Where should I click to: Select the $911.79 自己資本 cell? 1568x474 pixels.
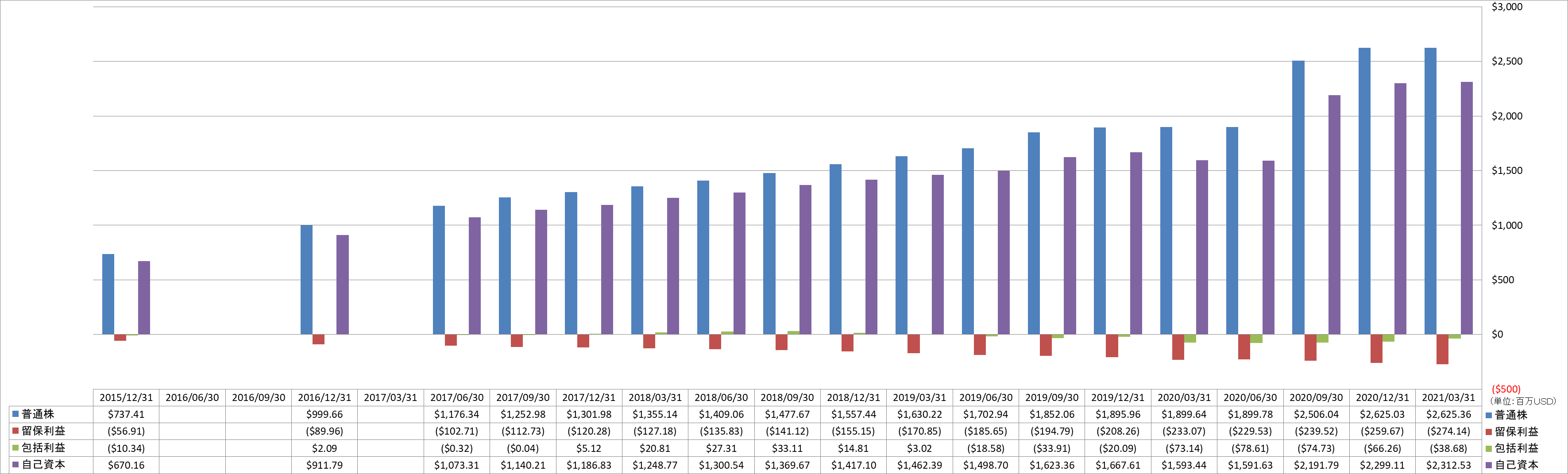pyautogui.click(x=324, y=465)
